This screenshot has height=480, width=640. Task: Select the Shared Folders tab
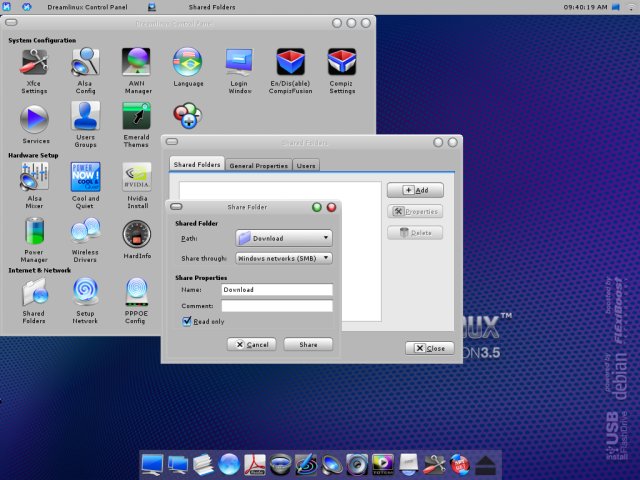tap(197, 164)
